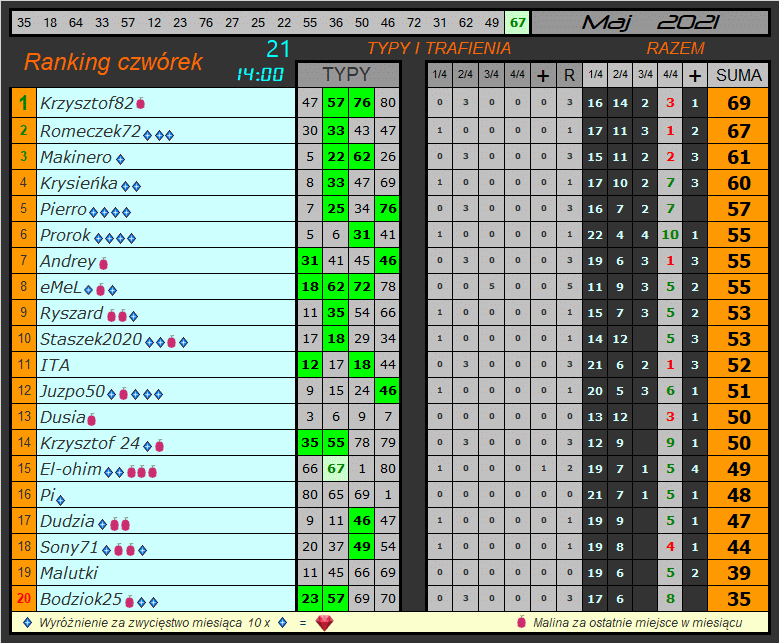Click number 49 in the top number row
Image resolution: width=779 pixels, height=643 pixels.
[x=492, y=22]
